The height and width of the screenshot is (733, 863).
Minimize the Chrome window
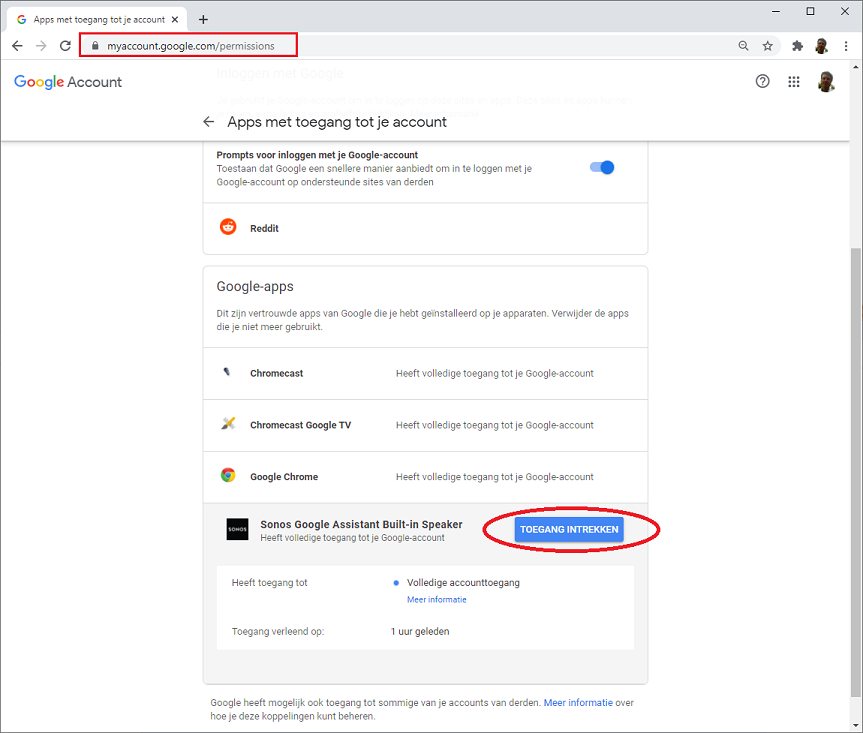point(776,11)
